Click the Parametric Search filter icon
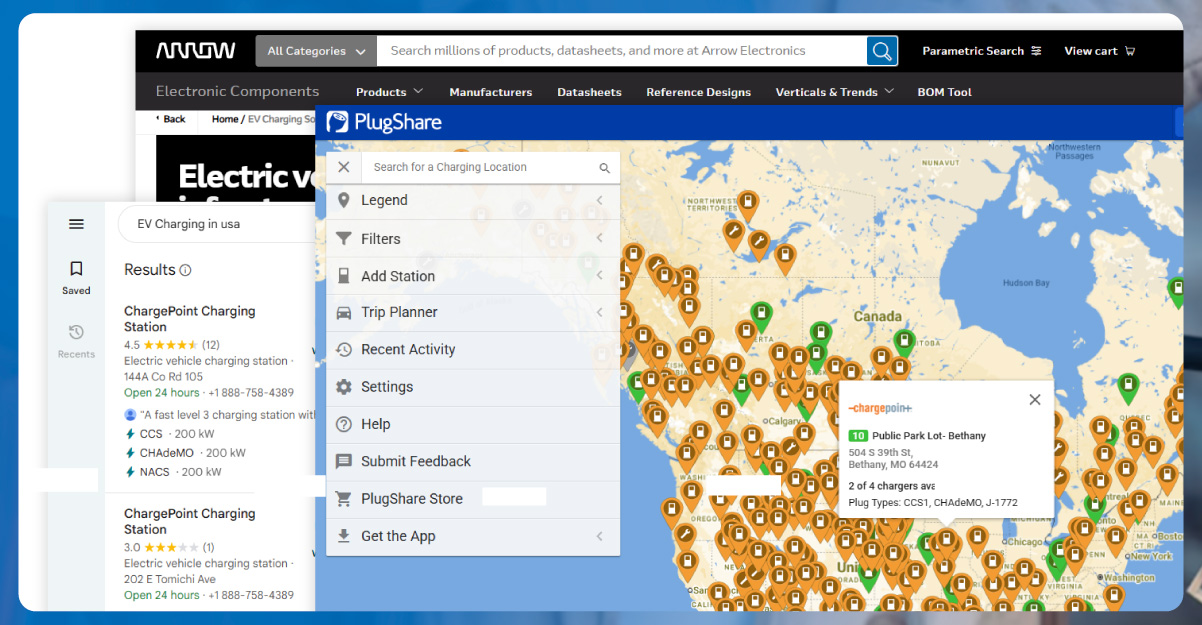This screenshot has width=1202, height=625. (x=1036, y=51)
